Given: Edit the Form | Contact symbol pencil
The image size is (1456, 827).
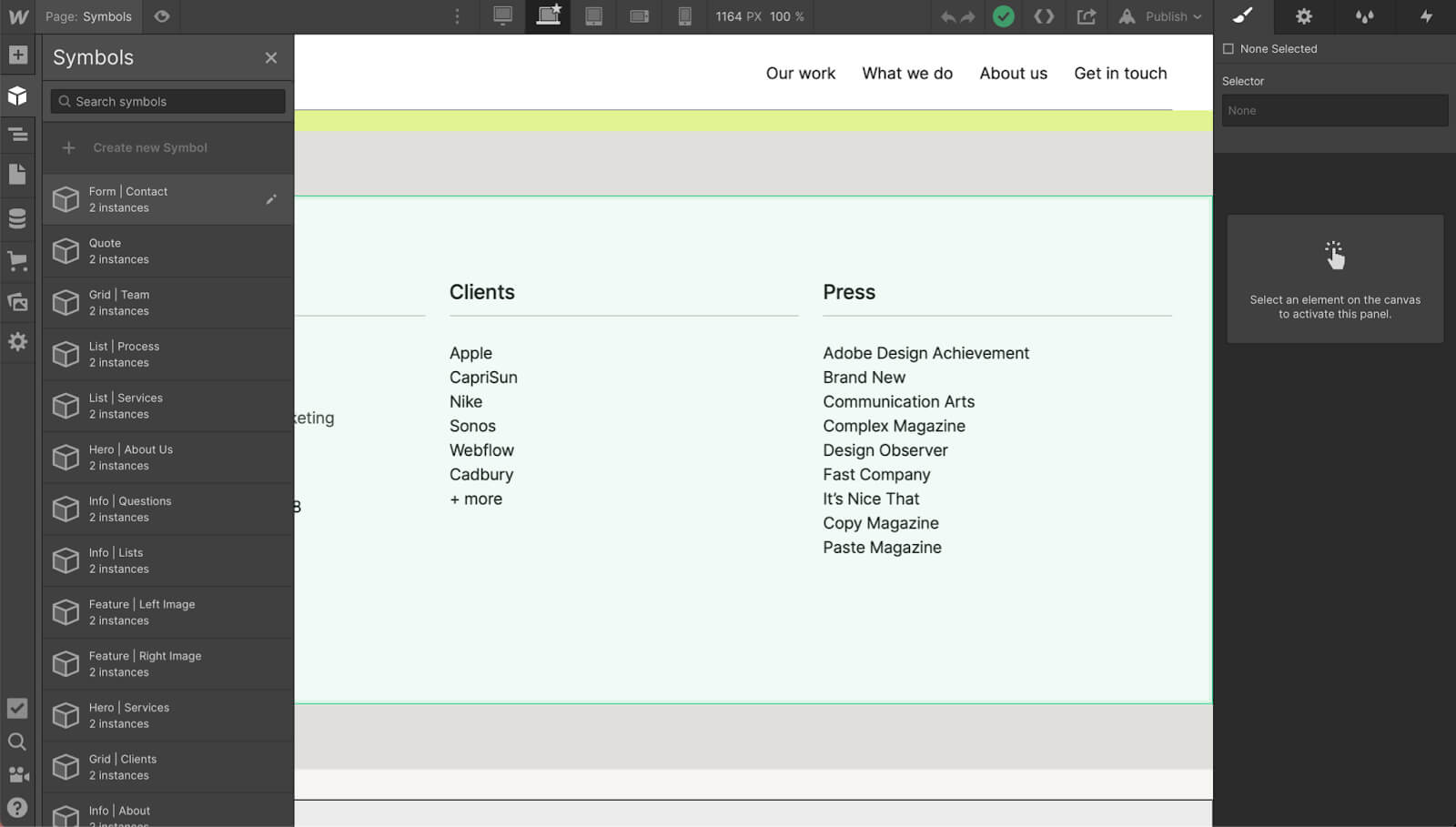Looking at the screenshot, I should 270,199.
